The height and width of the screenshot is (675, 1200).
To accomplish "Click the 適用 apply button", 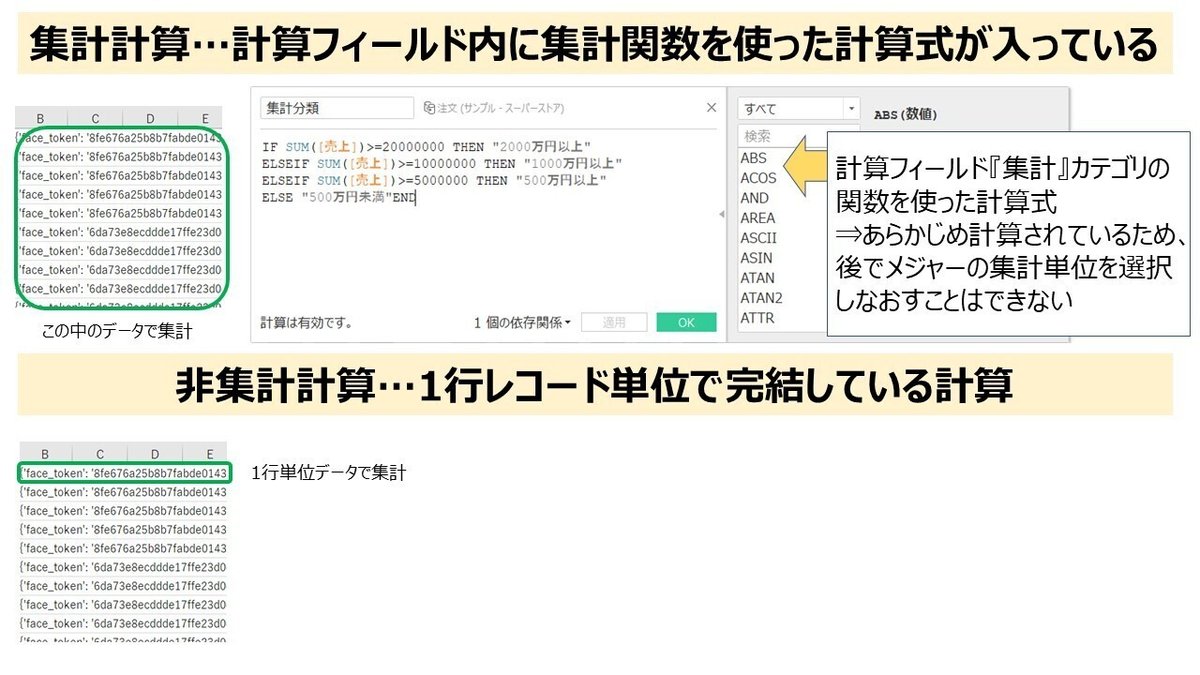I will coord(615,322).
